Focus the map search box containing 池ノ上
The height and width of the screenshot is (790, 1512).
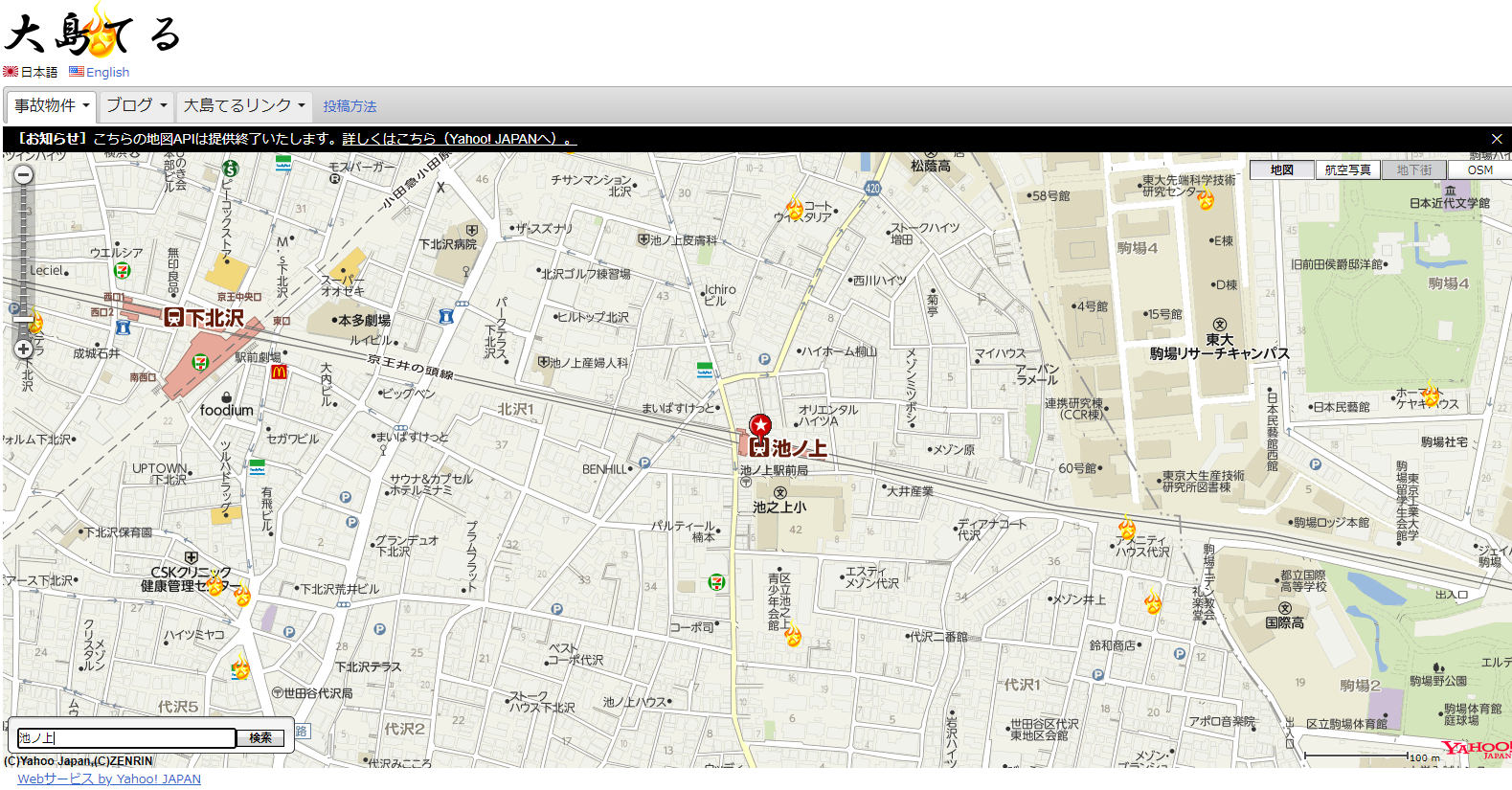pos(126,738)
